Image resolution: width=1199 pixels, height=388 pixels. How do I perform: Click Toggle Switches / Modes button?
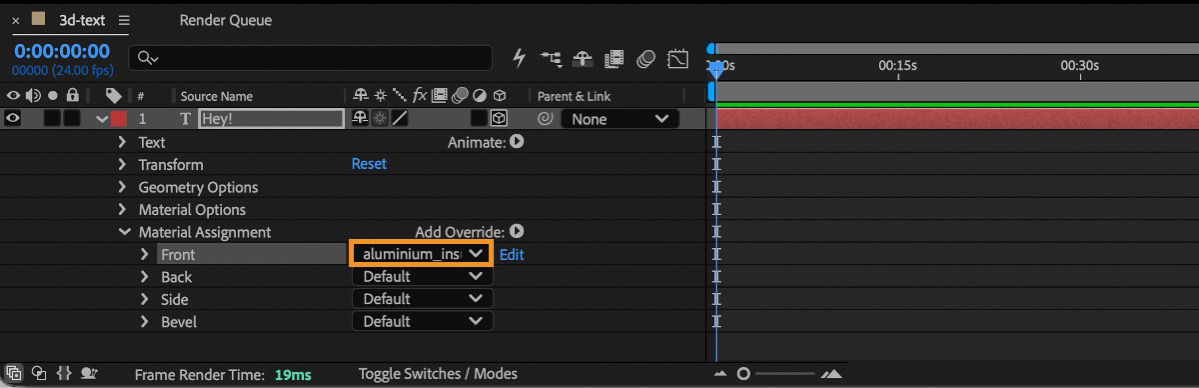[438, 373]
